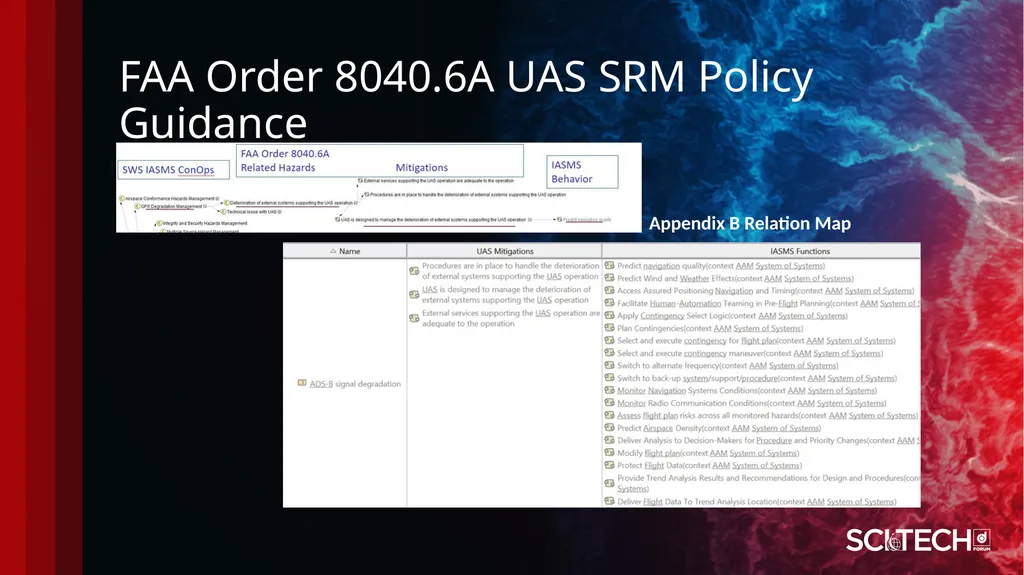
Task: Select 'Plan Contingencies' function text
Action: pyautogui.click(x=650, y=328)
